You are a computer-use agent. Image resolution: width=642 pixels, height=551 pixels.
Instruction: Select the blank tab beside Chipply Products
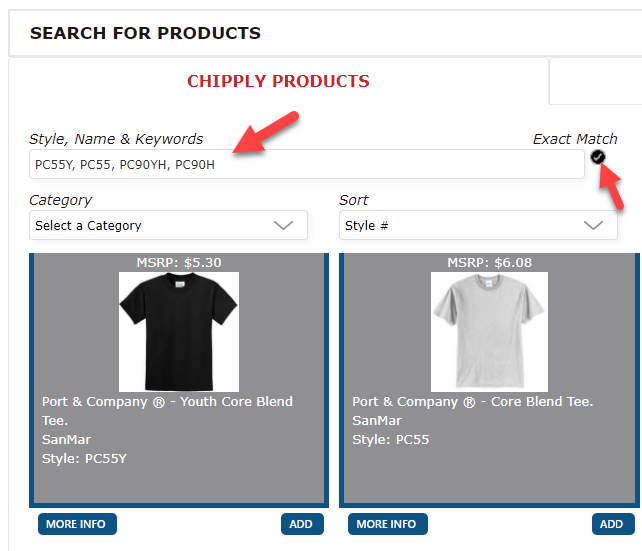click(x=596, y=81)
